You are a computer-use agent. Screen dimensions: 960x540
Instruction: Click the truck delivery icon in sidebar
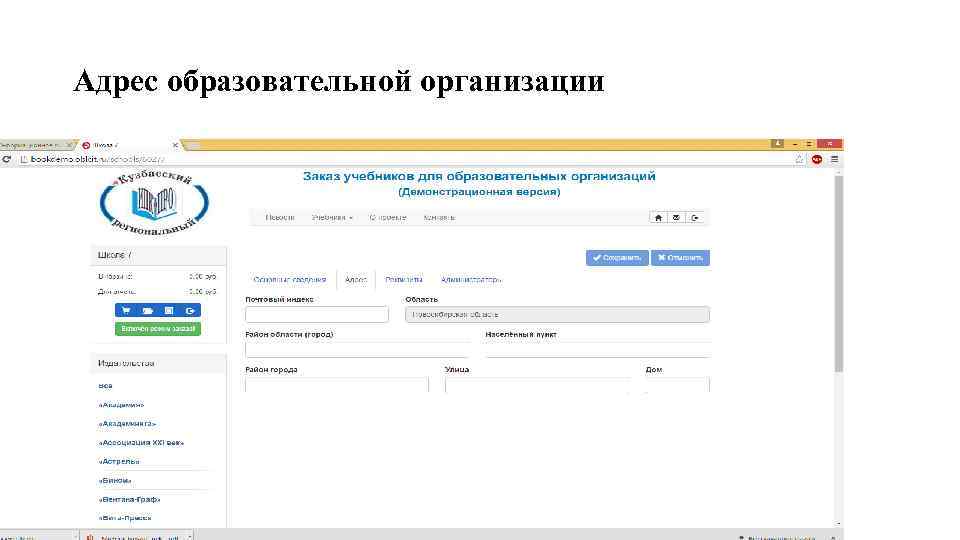(148, 310)
